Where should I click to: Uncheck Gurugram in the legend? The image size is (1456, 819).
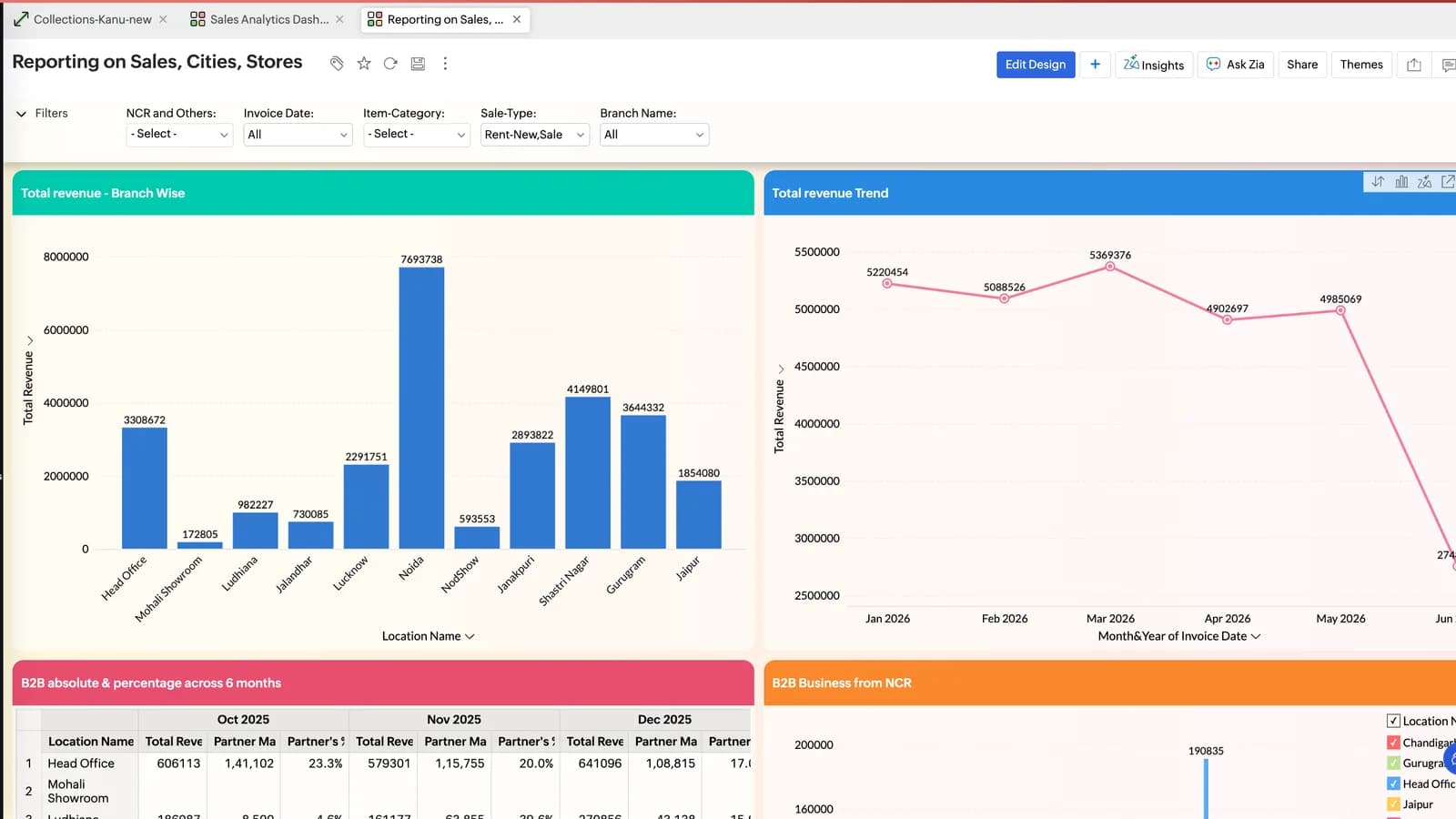pos(1393,763)
